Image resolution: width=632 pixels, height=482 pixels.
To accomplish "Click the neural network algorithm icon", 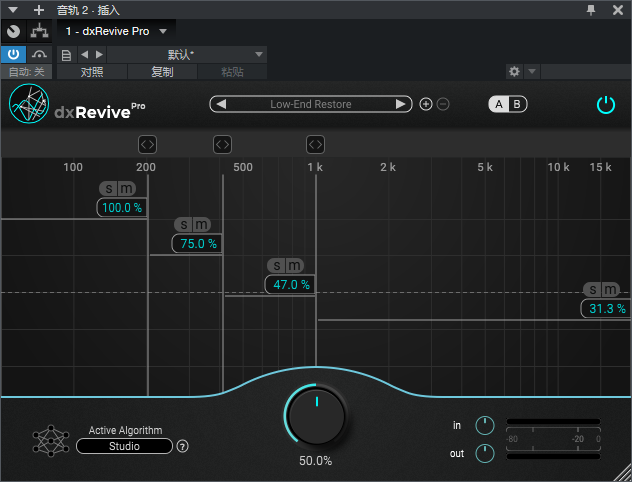I will (51, 440).
